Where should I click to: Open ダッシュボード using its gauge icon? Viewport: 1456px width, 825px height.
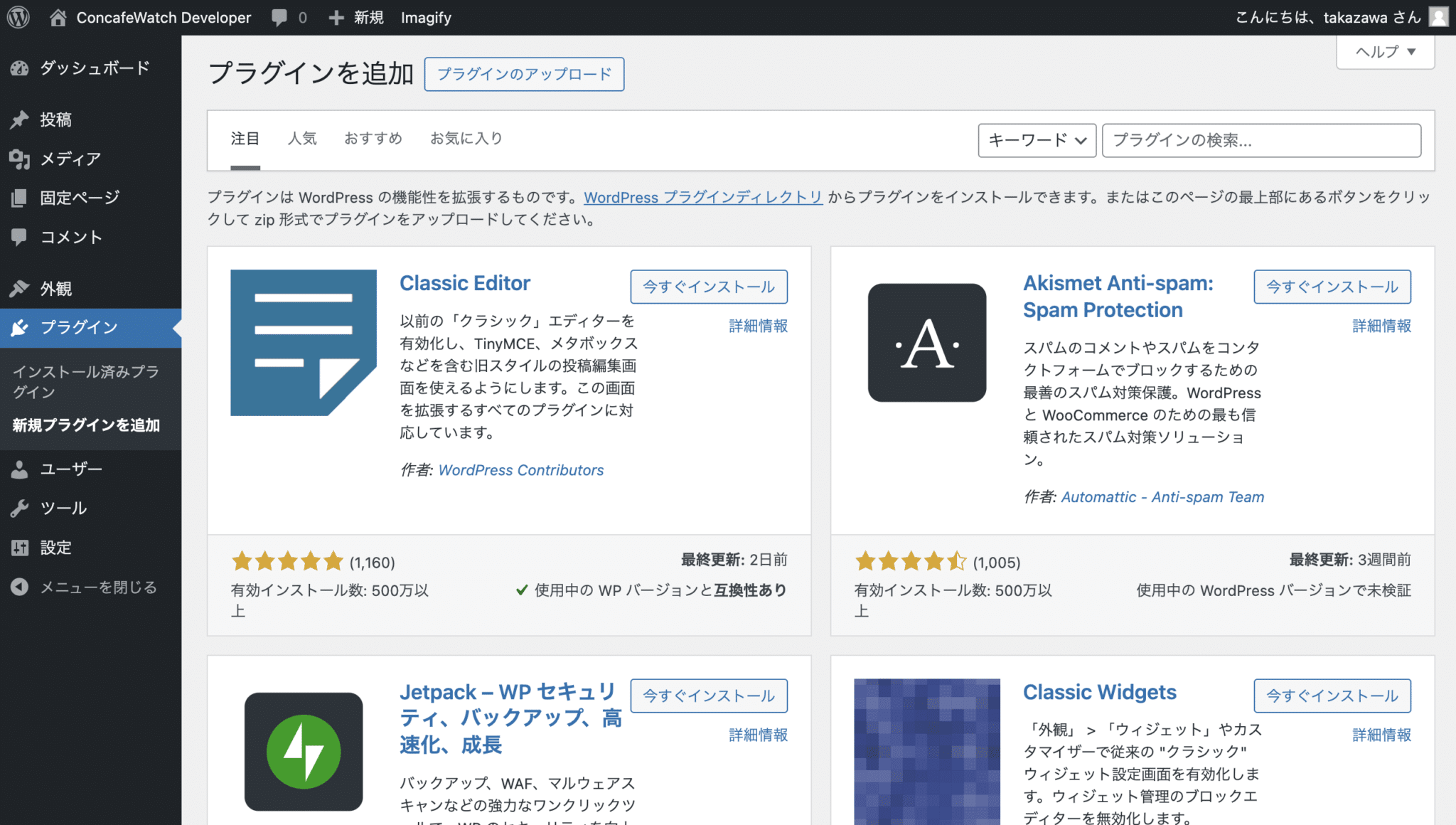[x=21, y=68]
